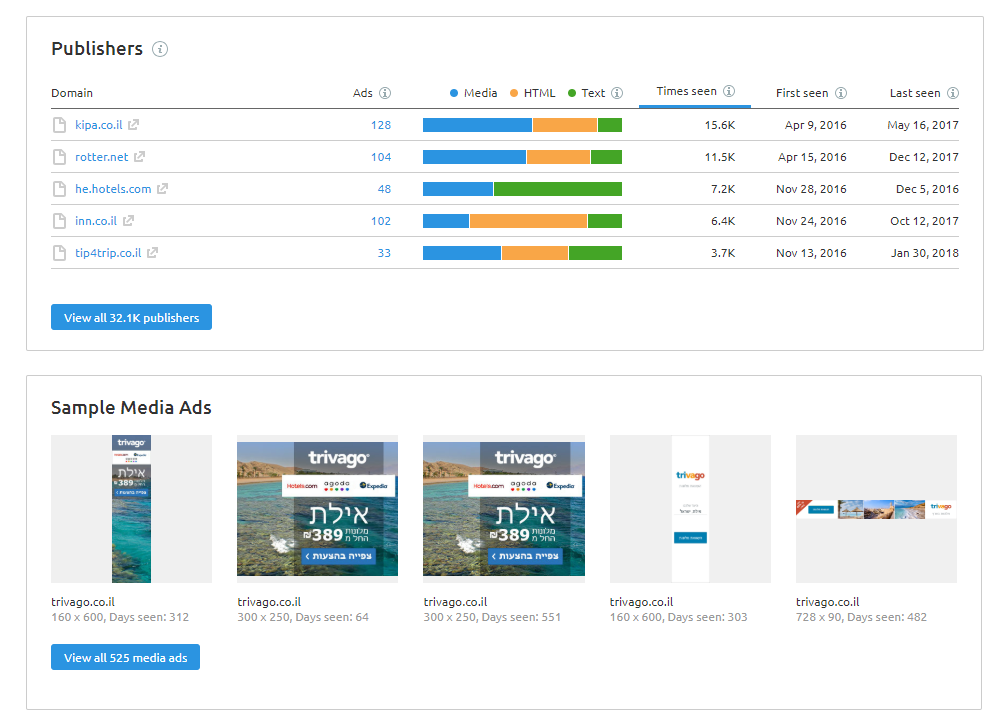Open rotter.net external link icon
The image size is (1007, 719).
point(139,157)
